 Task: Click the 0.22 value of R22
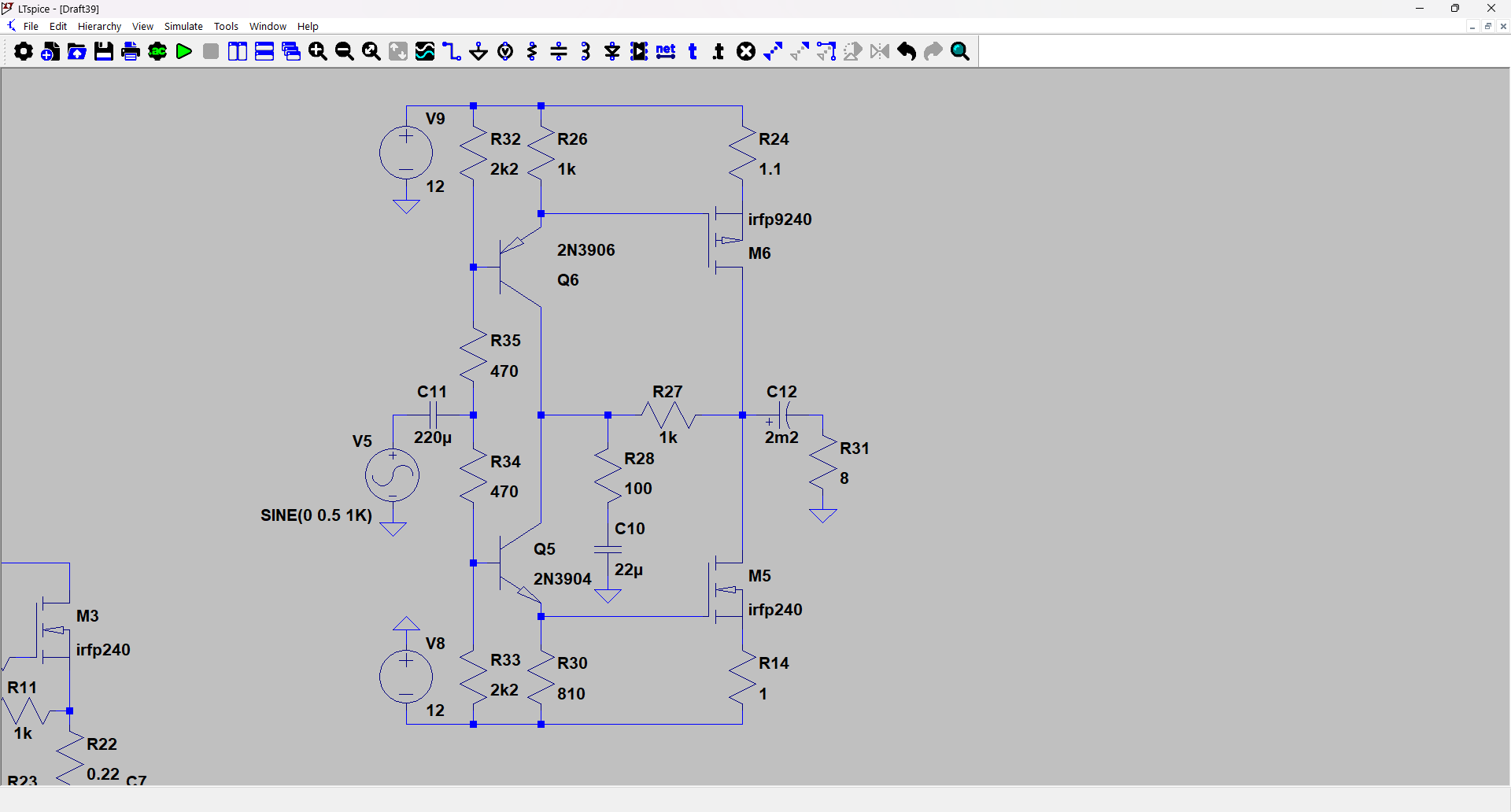pos(103,774)
